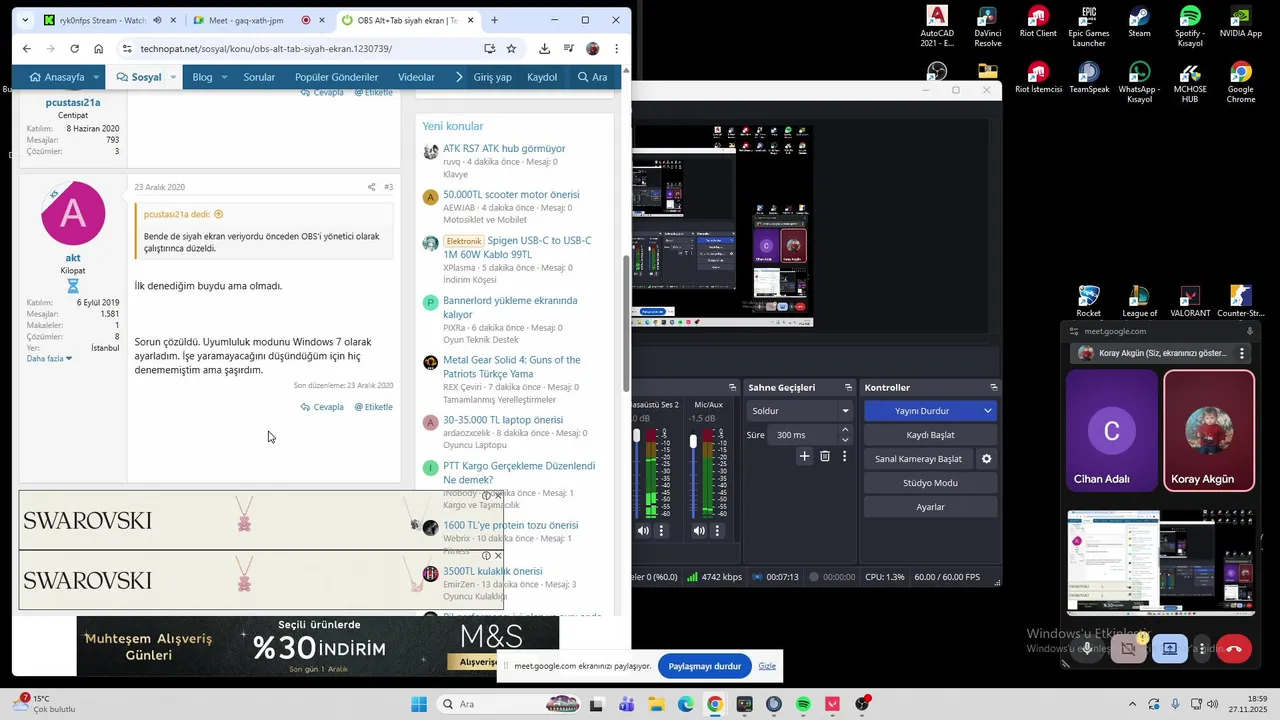This screenshot has width=1280, height=720.
Task: Enable Stüdyo Modu in OBS
Action: pyautogui.click(x=930, y=483)
